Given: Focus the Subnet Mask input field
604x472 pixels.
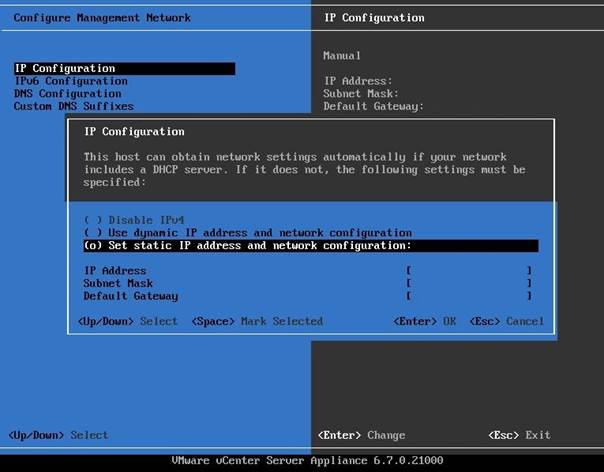Looking at the screenshot, I should tap(469, 283).
